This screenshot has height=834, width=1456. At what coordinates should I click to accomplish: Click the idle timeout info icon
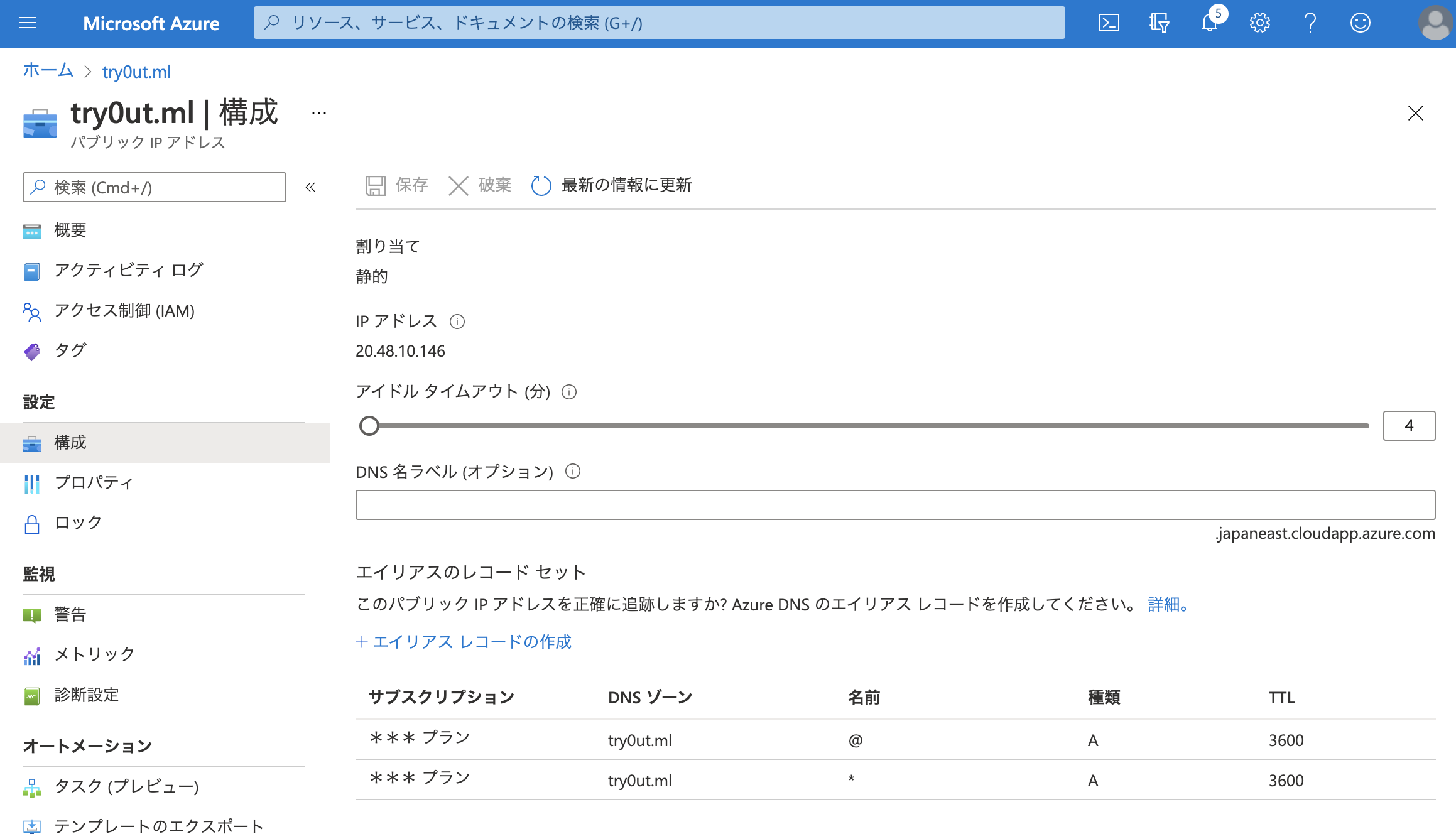click(x=569, y=392)
